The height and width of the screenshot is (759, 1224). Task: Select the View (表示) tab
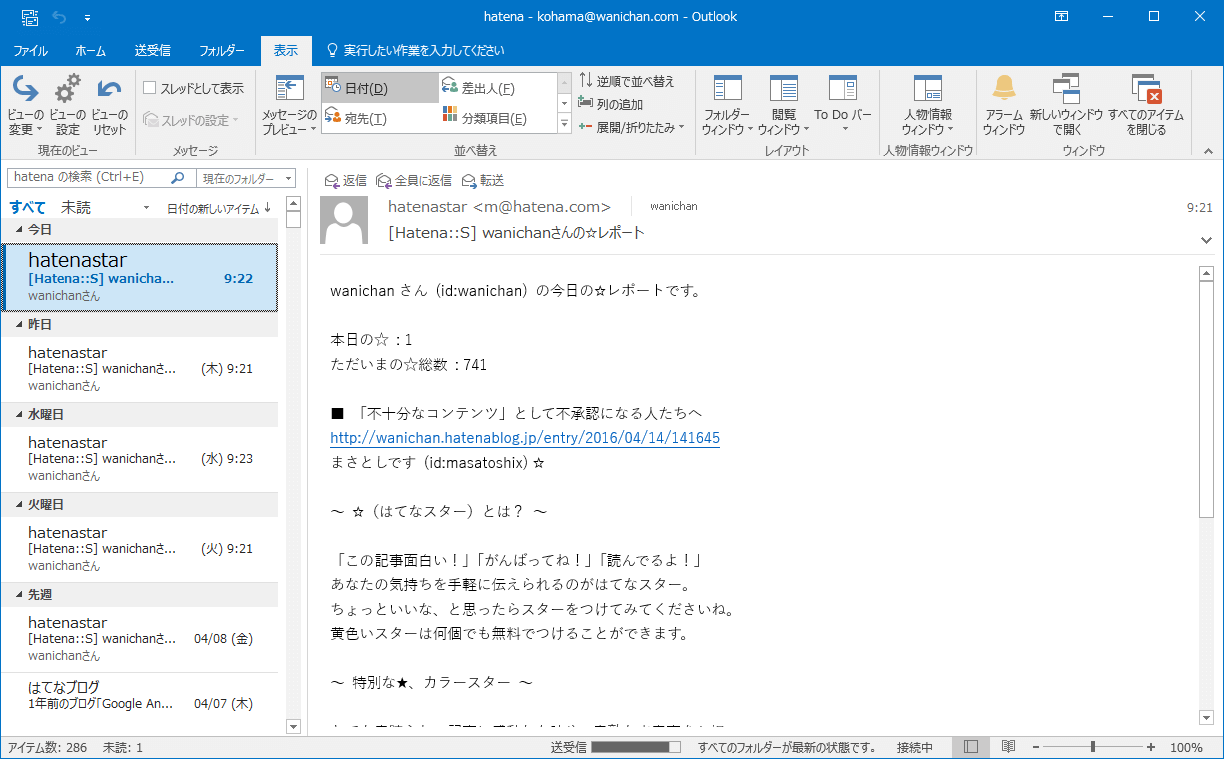[x=286, y=50]
